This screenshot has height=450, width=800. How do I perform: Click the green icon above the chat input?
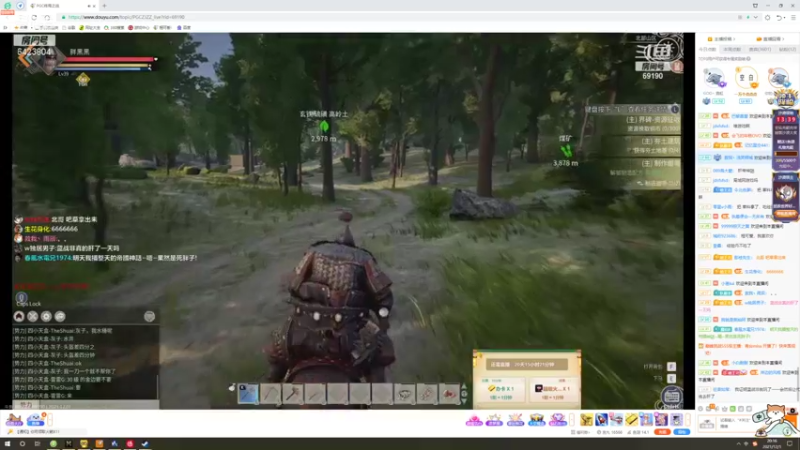tap(733, 409)
